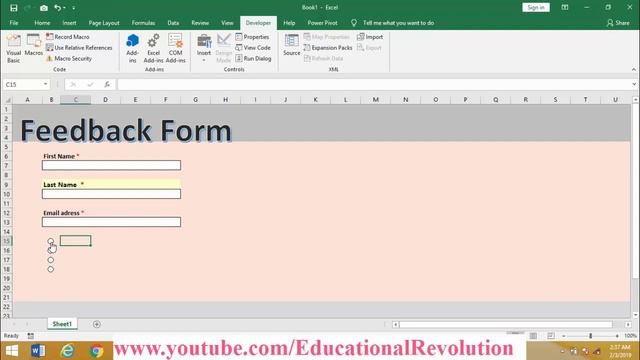Viewport: 640px width, 360px height.
Task: Open Word from the taskbar
Action: 38,351
